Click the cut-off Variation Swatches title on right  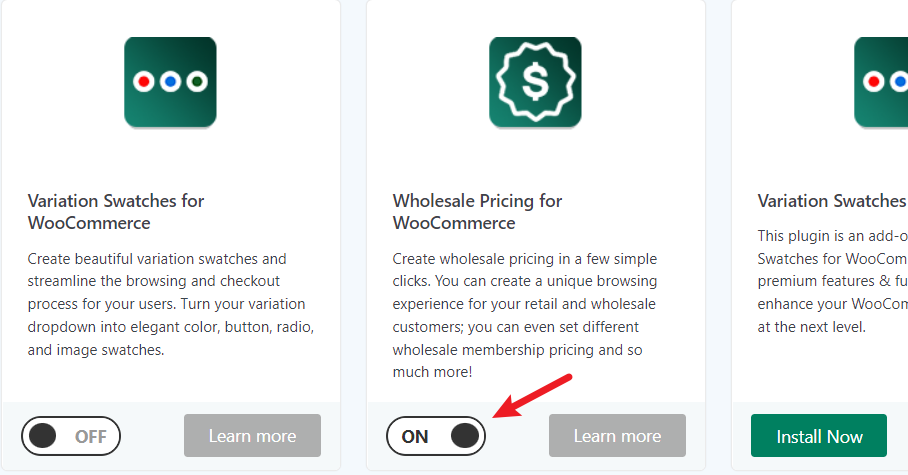click(x=832, y=201)
